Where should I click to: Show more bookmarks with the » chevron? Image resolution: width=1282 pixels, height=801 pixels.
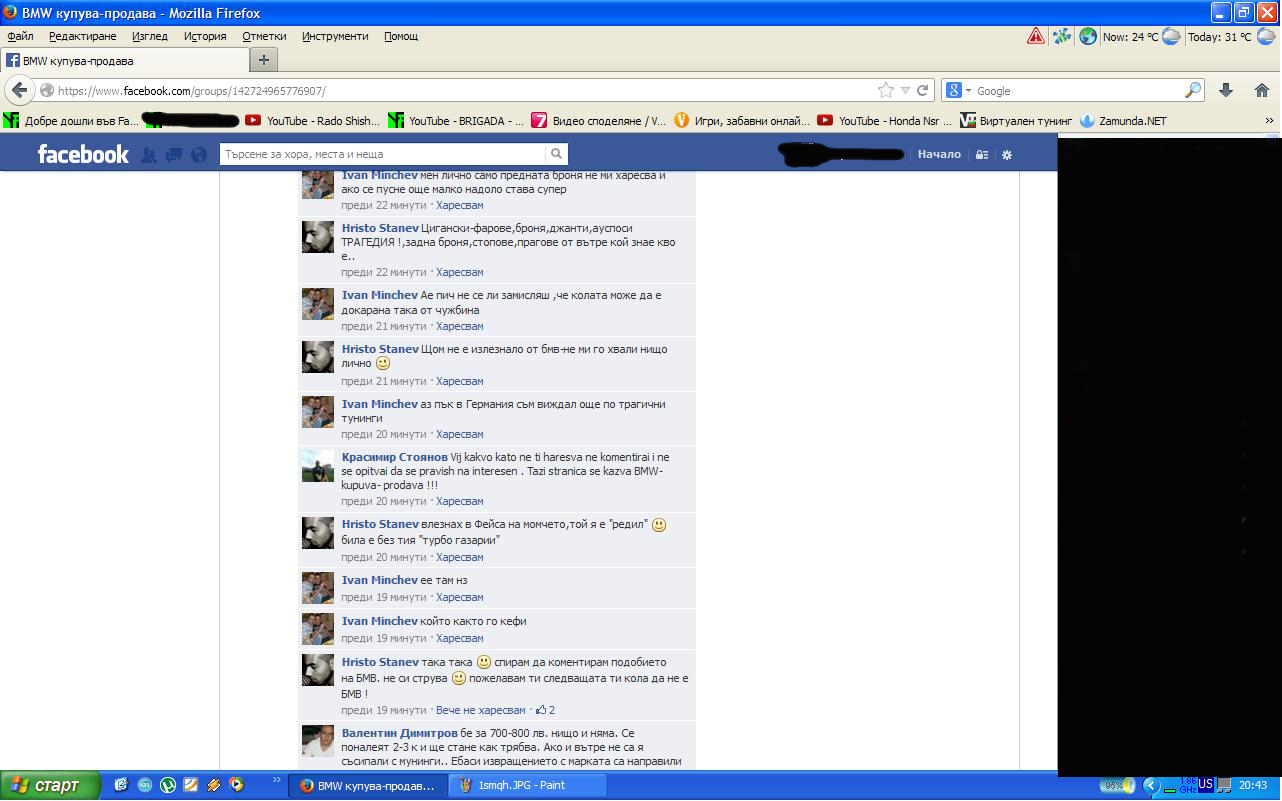click(1270, 121)
